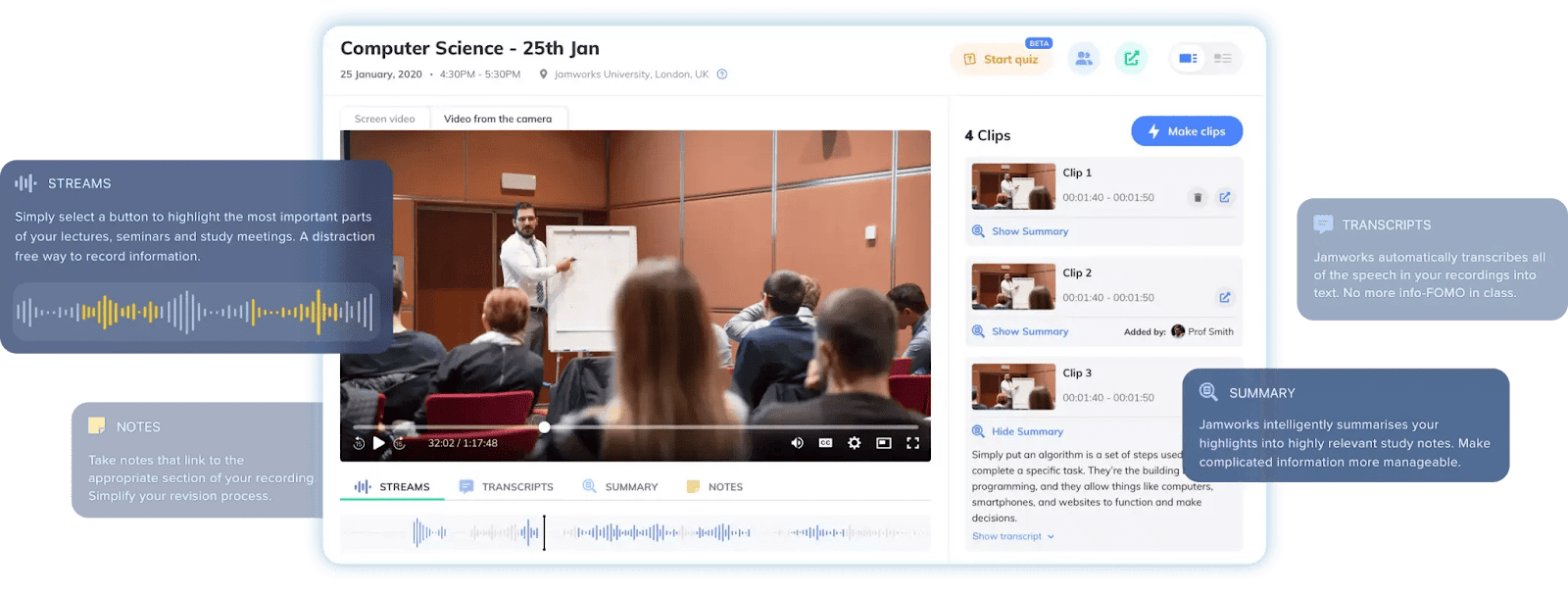The width and height of the screenshot is (1568, 594).
Task: Open the video settings gear
Action: [x=854, y=443]
